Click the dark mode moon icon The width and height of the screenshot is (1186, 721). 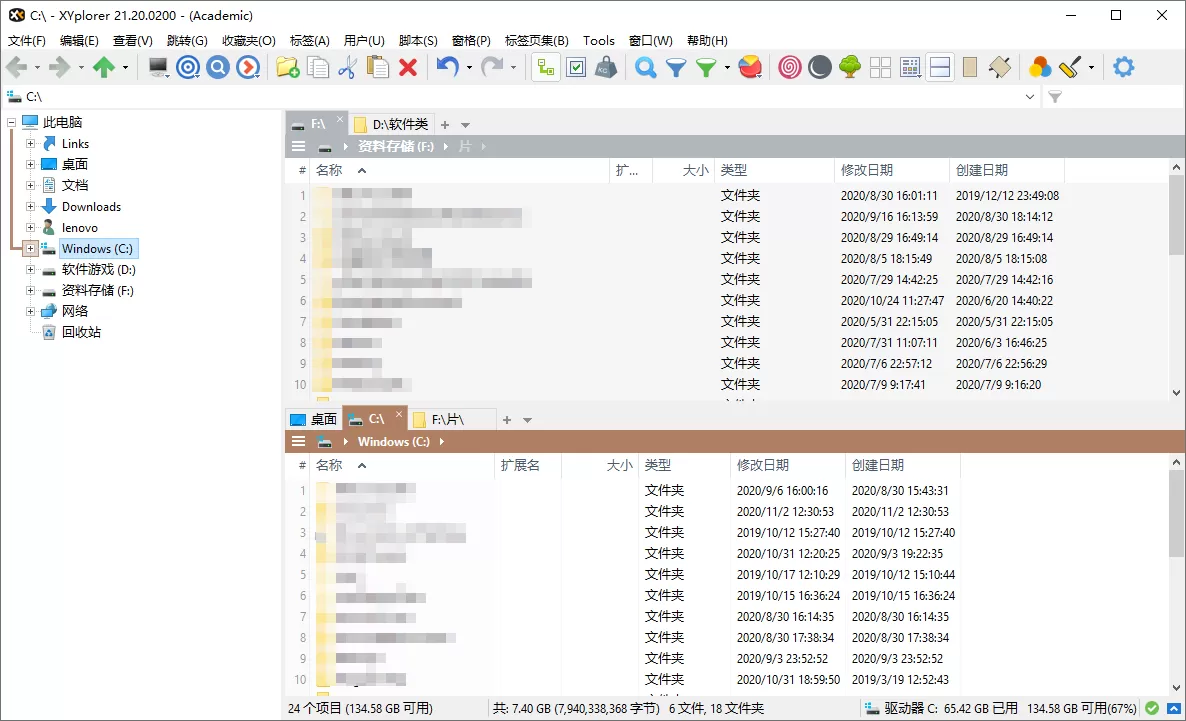click(x=820, y=67)
